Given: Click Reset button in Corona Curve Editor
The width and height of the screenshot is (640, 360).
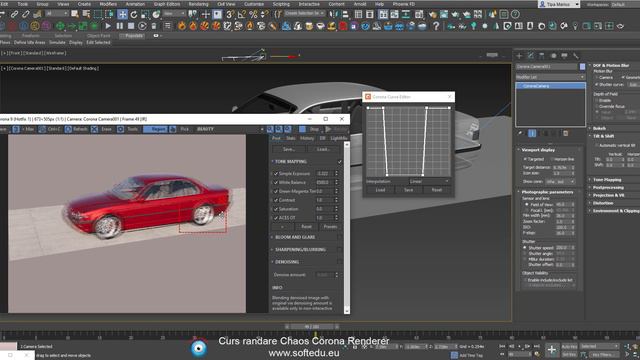Looking at the screenshot, I should click(x=437, y=190).
